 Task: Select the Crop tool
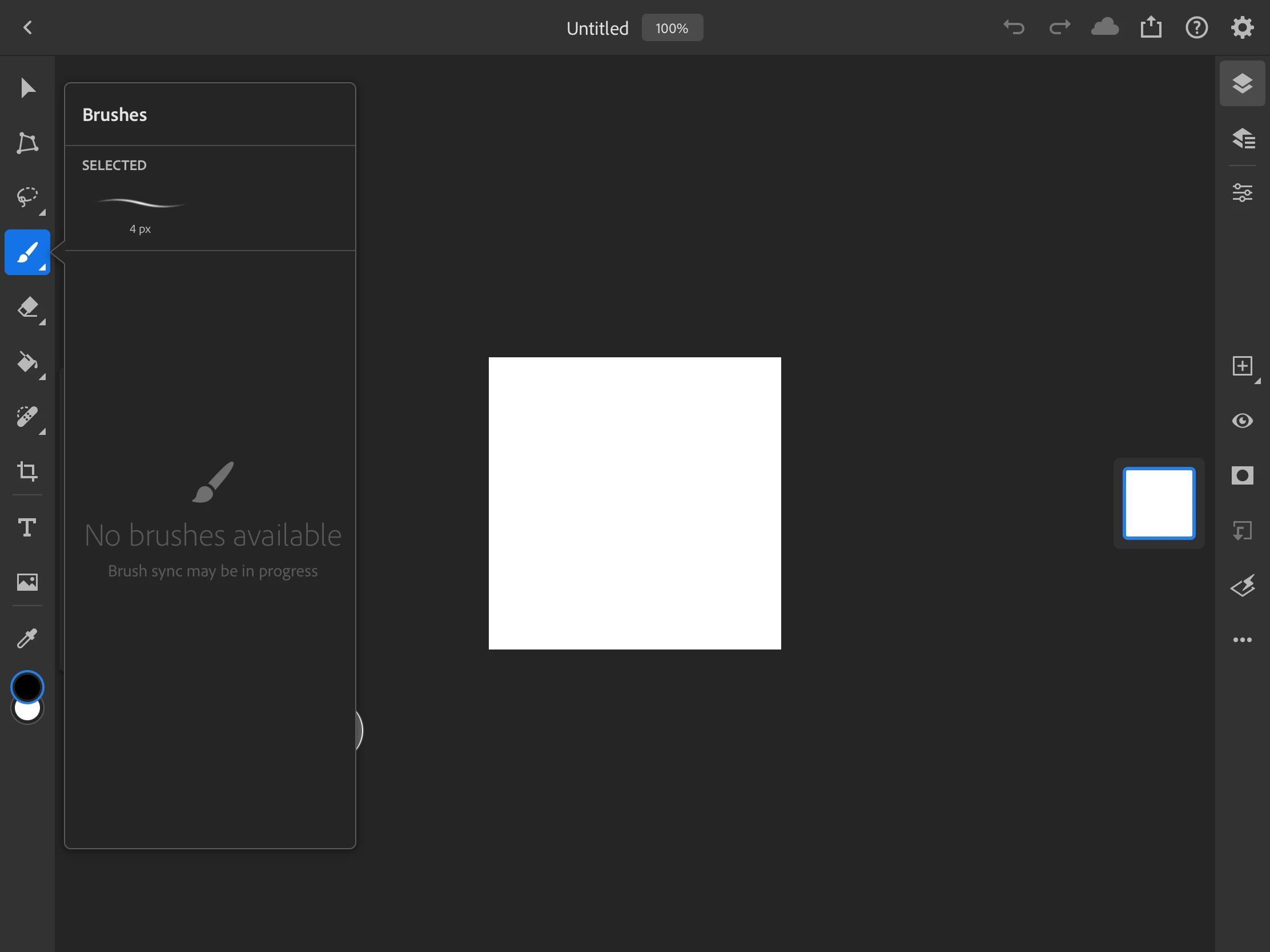pos(27,471)
